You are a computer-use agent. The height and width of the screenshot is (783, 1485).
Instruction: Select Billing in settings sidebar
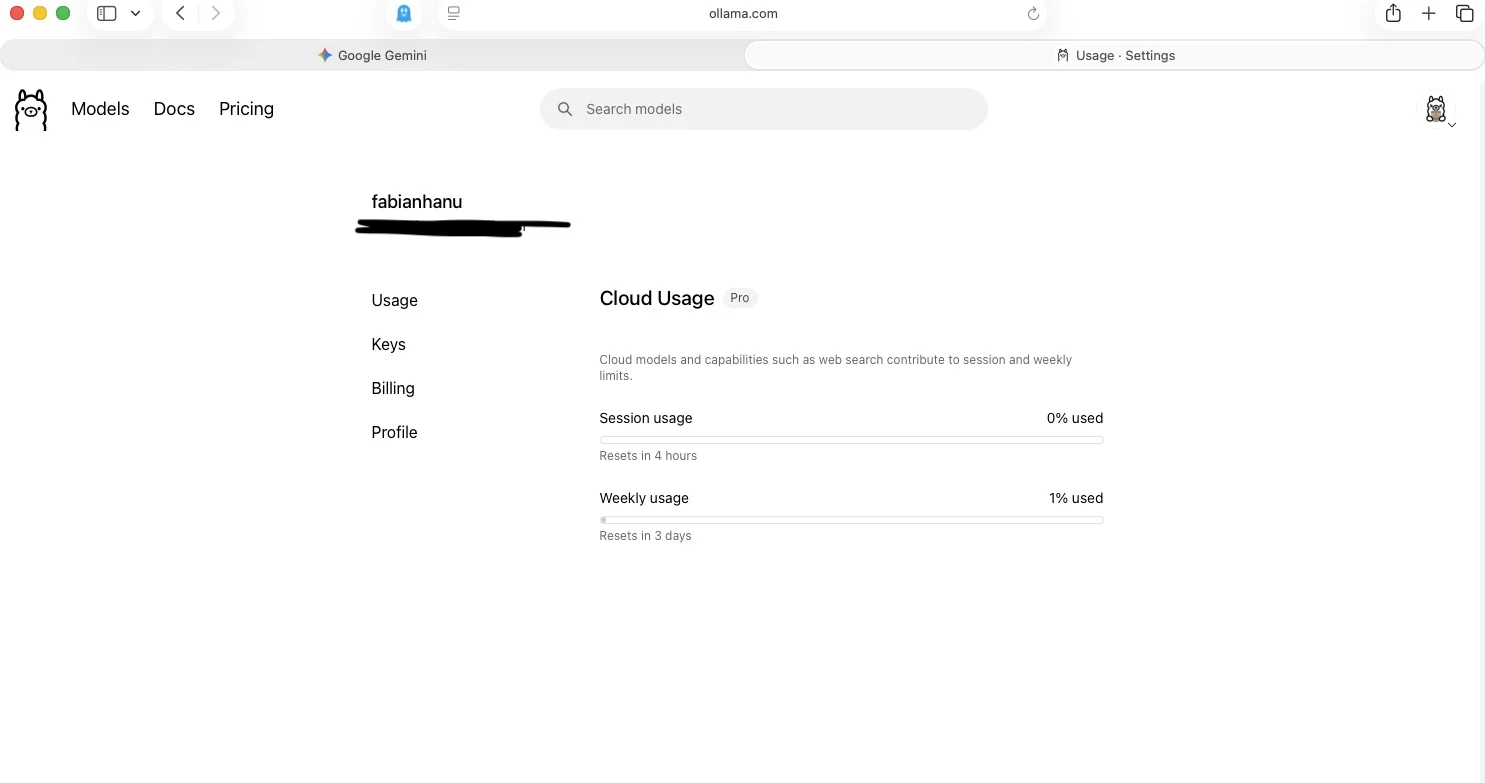[x=392, y=388]
